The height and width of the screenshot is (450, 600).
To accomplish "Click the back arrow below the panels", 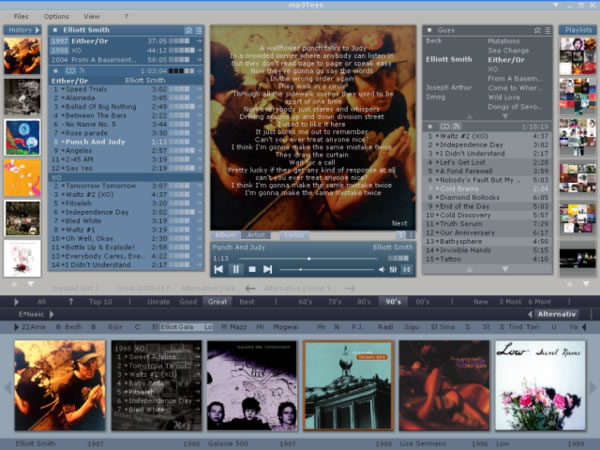I will [250, 288].
